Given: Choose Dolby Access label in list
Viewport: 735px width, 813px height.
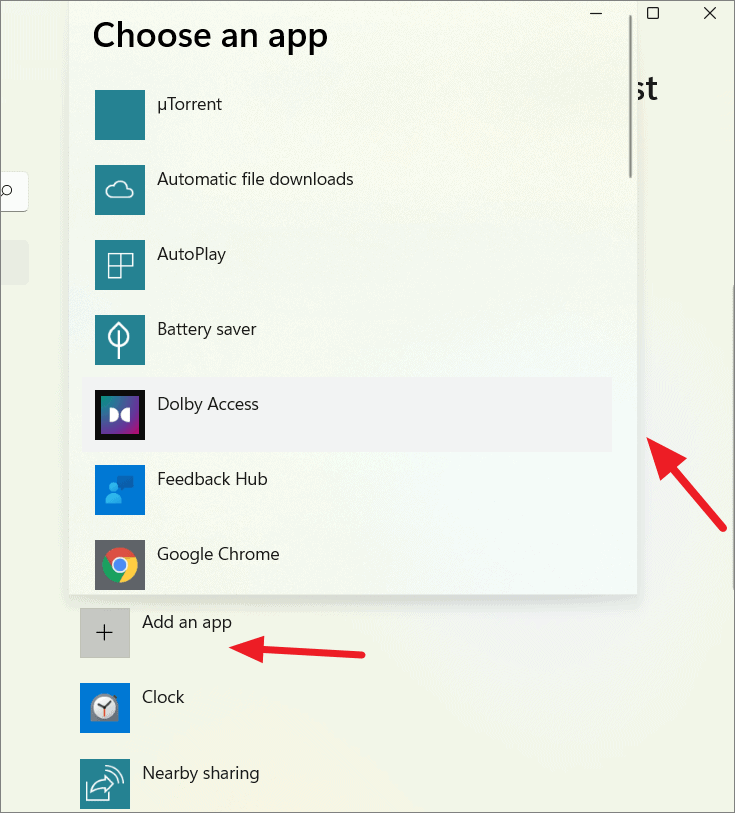Looking at the screenshot, I should (207, 404).
